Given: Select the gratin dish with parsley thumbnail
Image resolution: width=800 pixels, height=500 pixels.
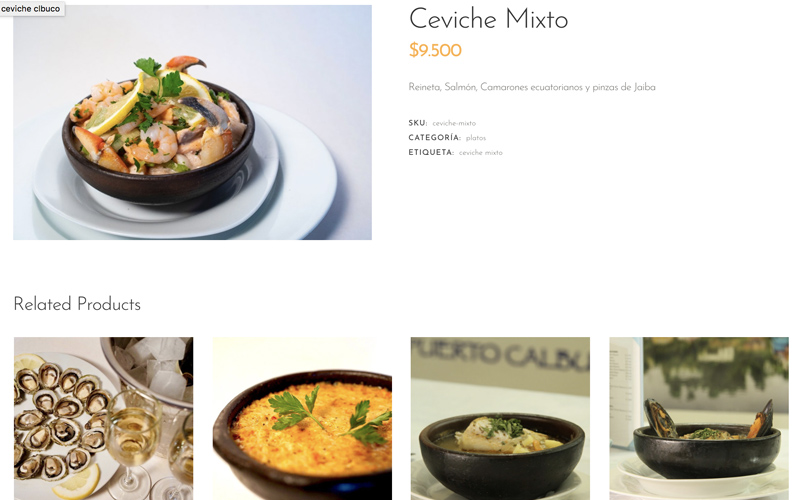Looking at the screenshot, I should (302, 418).
